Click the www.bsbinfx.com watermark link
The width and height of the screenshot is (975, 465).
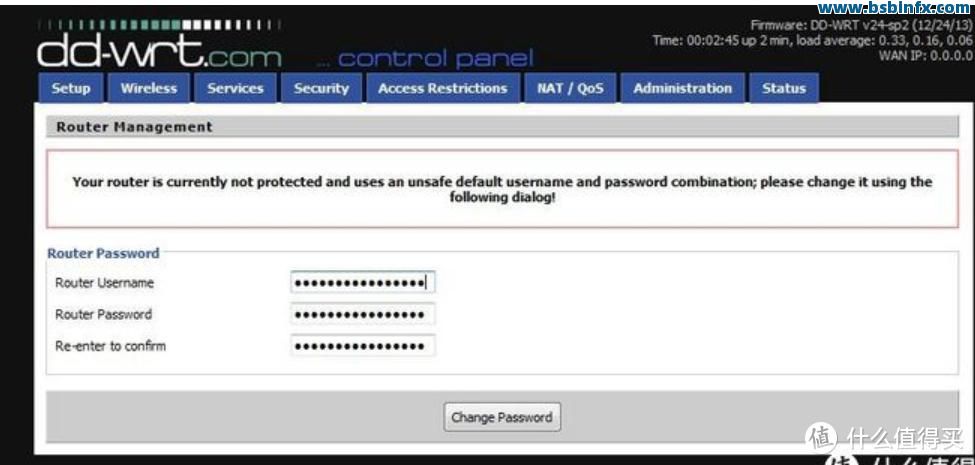point(894,7)
